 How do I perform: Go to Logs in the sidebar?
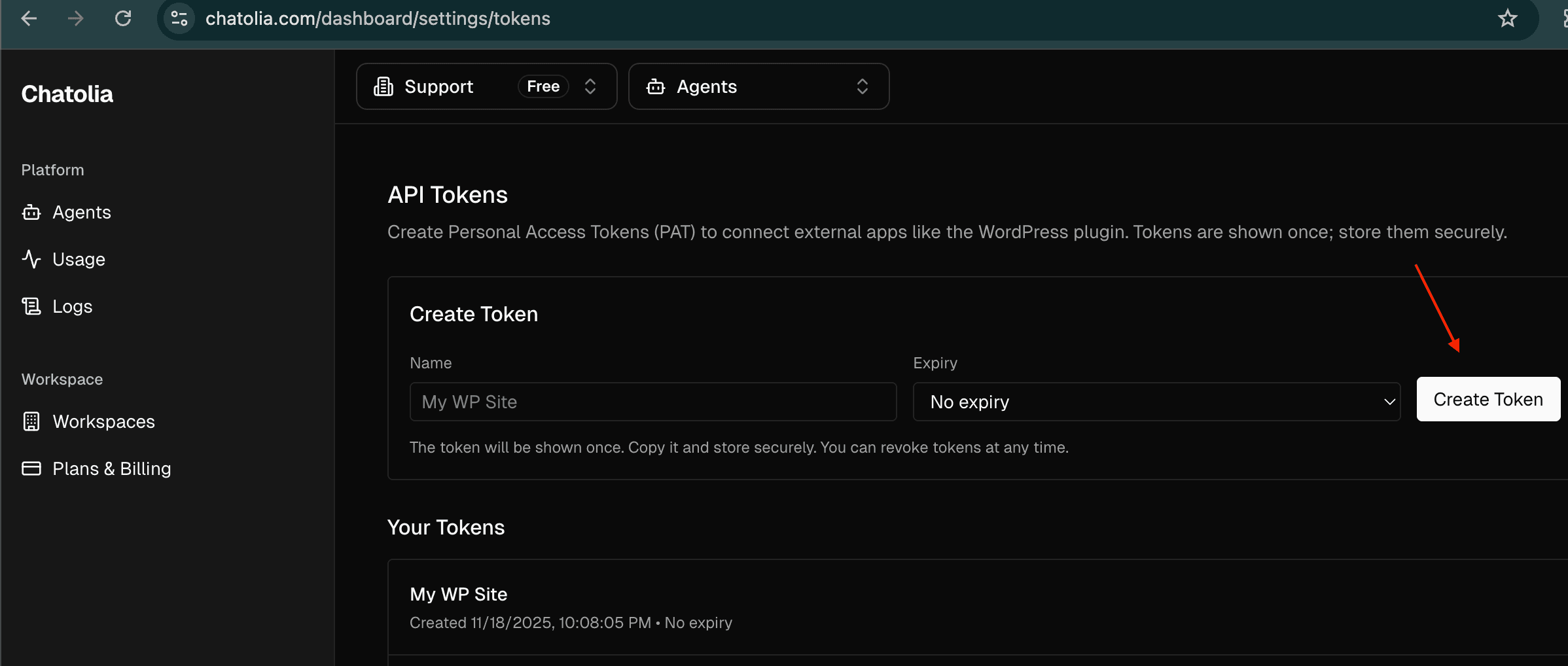point(72,307)
